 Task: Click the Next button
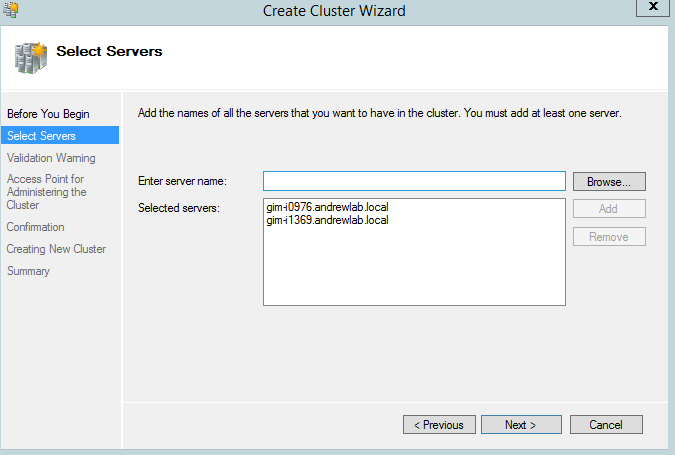coord(521,425)
